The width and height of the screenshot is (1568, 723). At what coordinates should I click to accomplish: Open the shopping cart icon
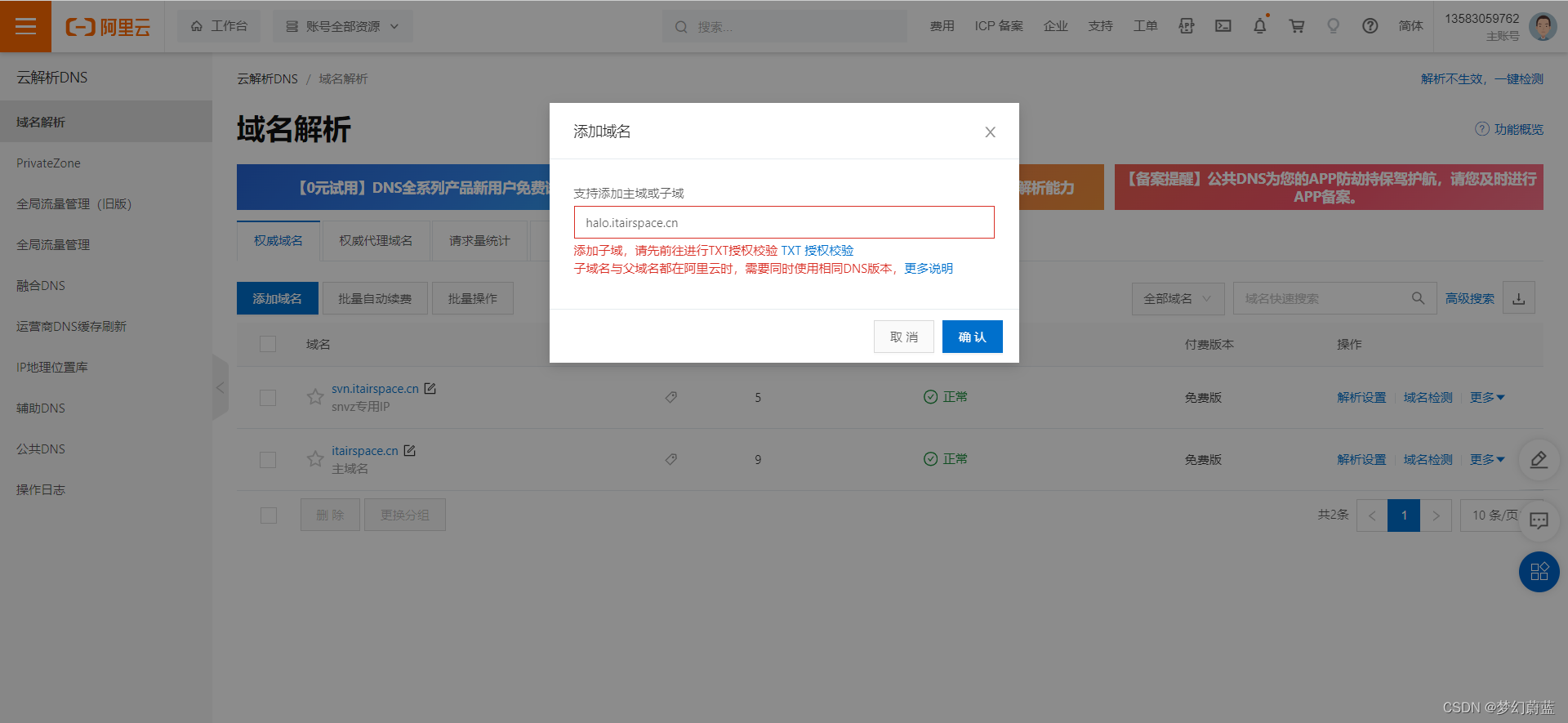1296,26
